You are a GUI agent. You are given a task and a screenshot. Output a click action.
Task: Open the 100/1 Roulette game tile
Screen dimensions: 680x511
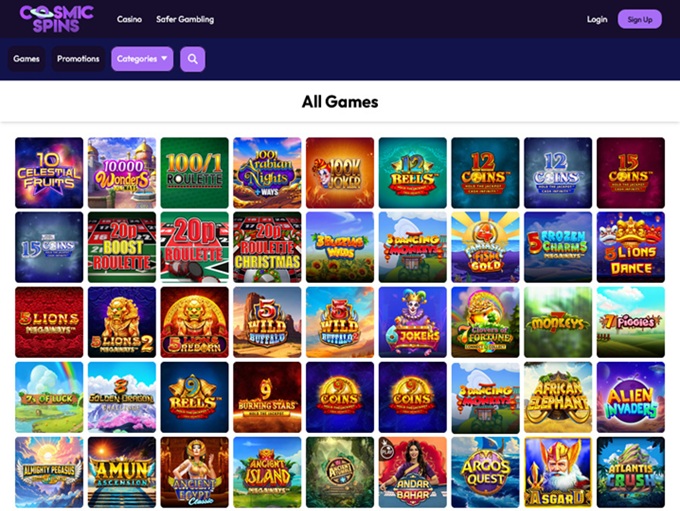(x=194, y=173)
